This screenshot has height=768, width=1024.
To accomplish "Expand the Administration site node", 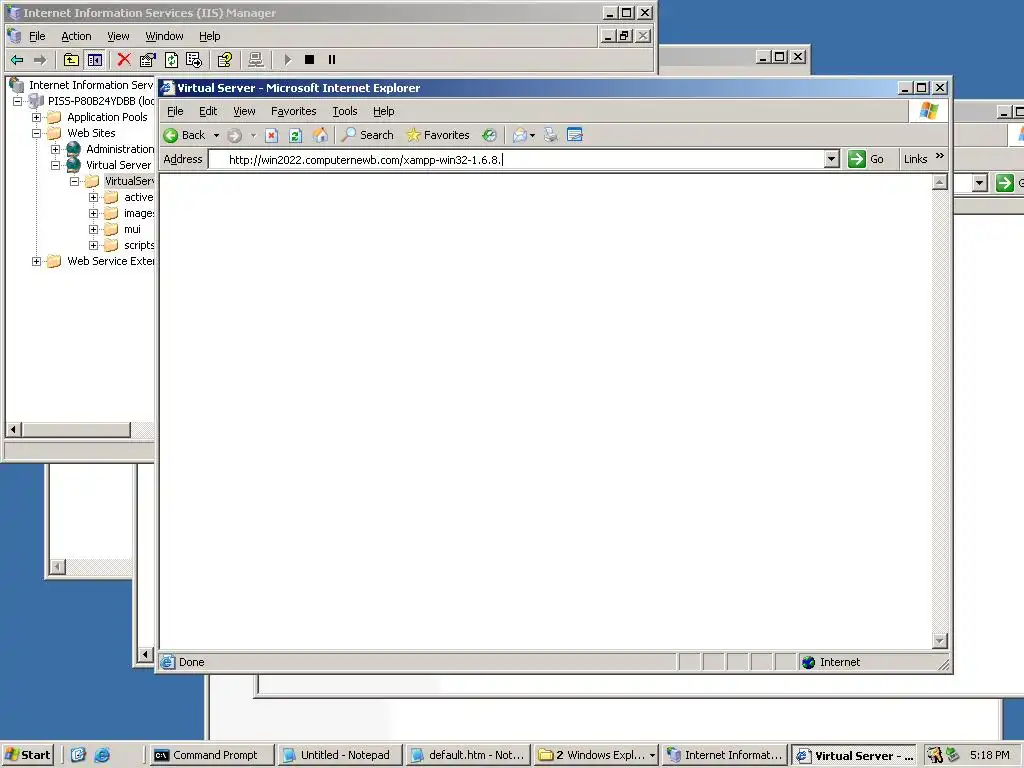I will click(x=56, y=150).
